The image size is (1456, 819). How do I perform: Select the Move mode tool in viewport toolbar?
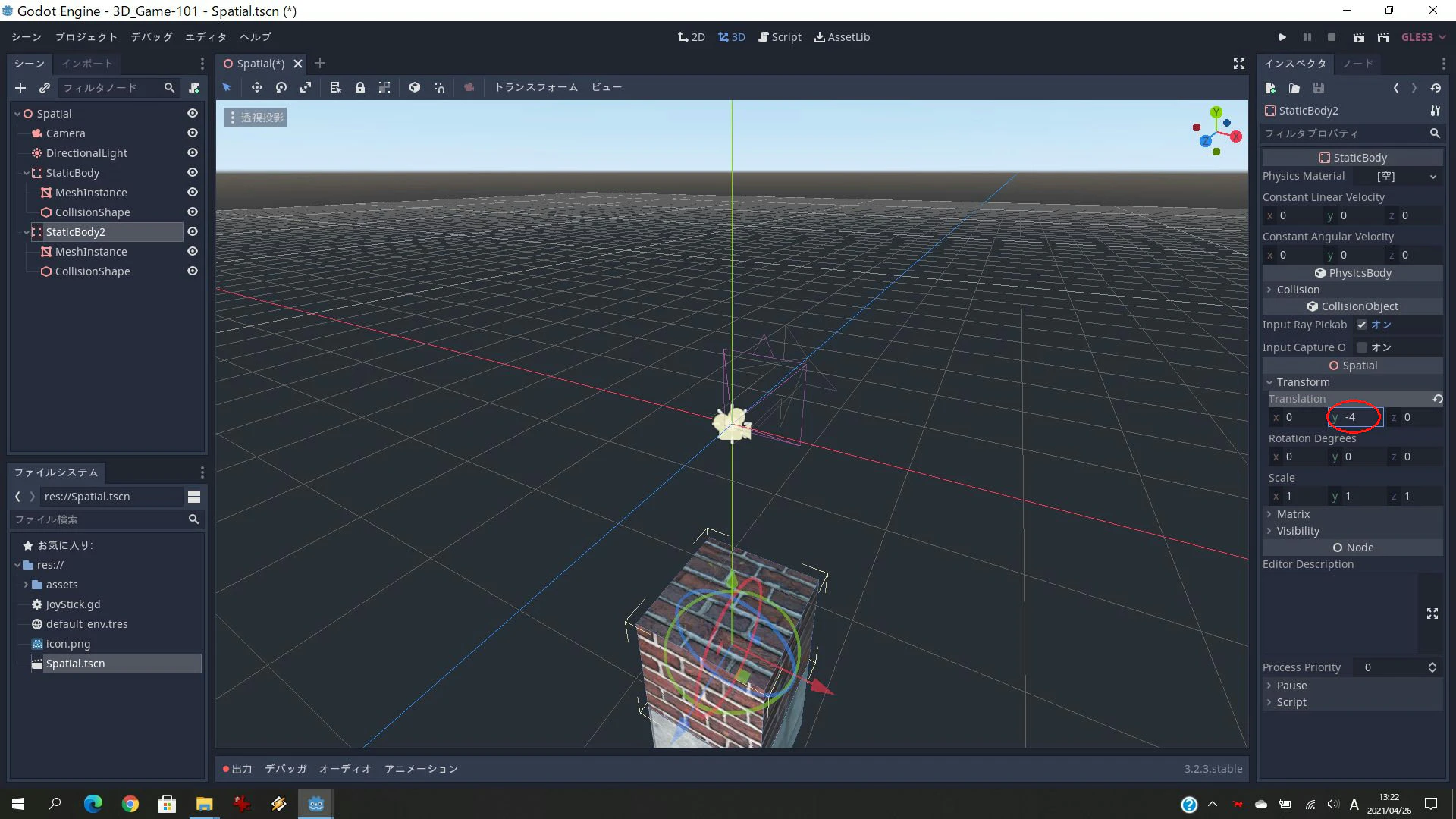[257, 87]
